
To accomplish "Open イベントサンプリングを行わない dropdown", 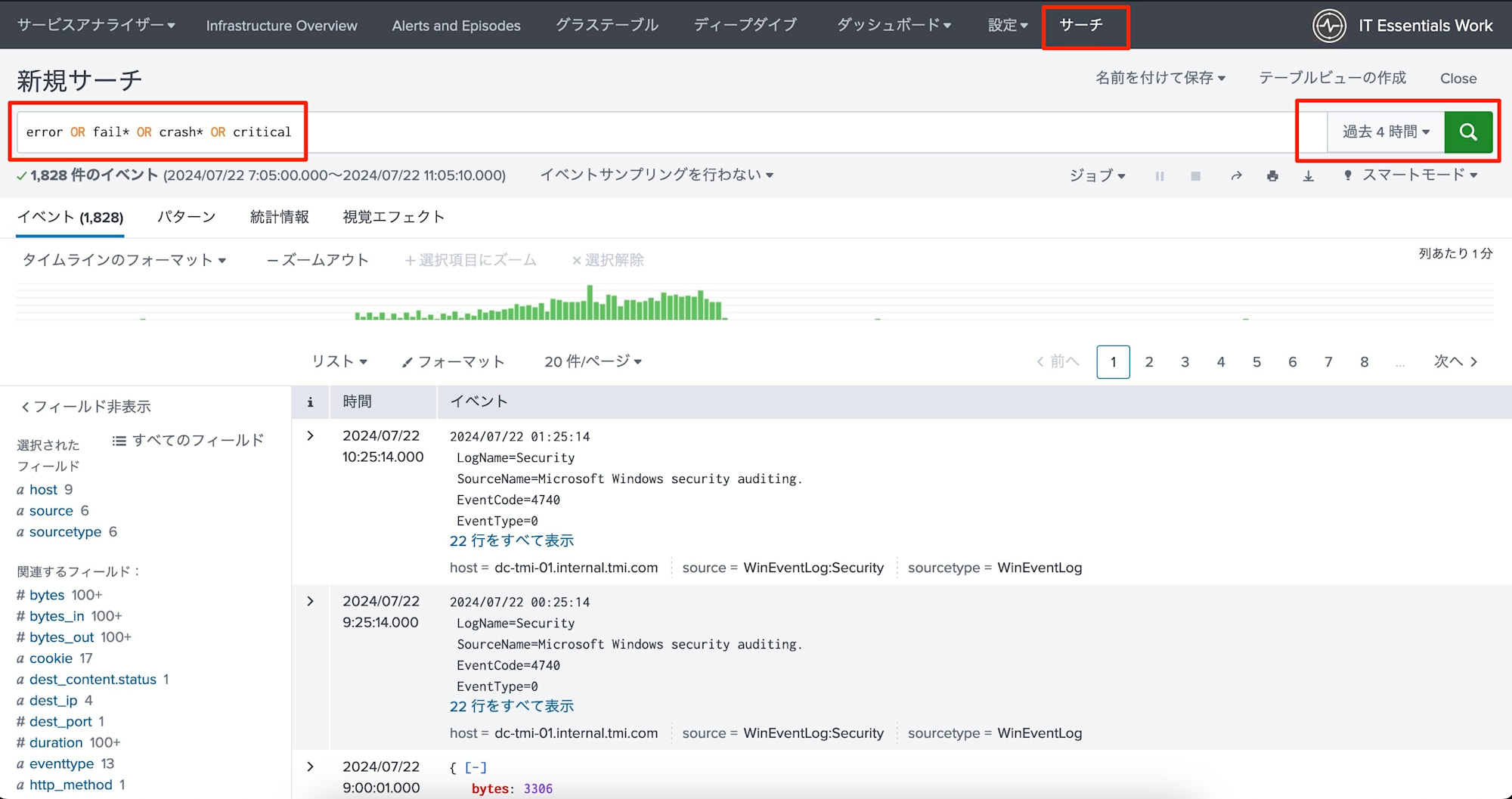I will 656,175.
